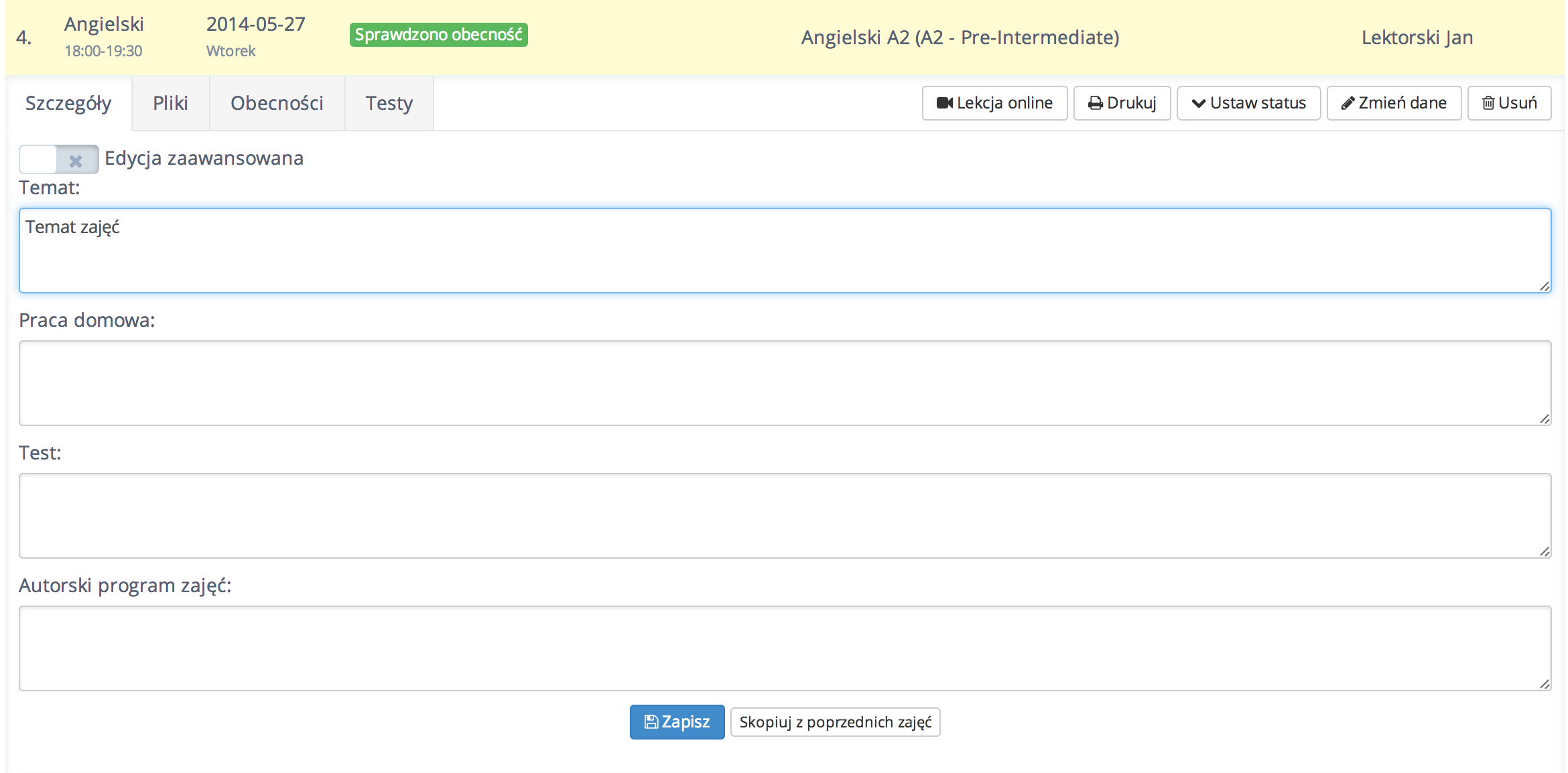The height and width of the screenshot is (773, 1568).
Task: Select the Testy tab
Action: click(x=389, y=103)
